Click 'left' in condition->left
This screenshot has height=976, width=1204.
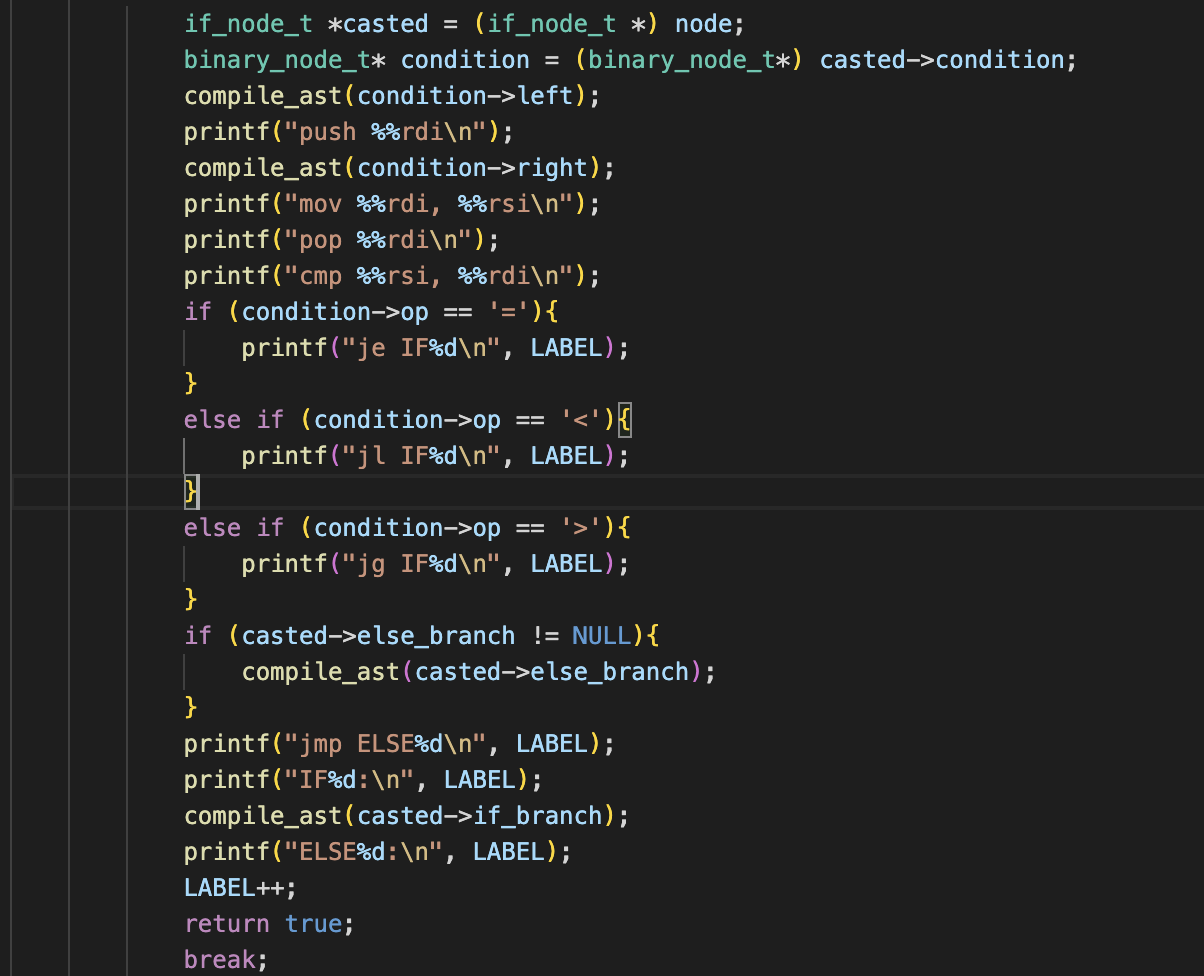click(x=546, y=96)
